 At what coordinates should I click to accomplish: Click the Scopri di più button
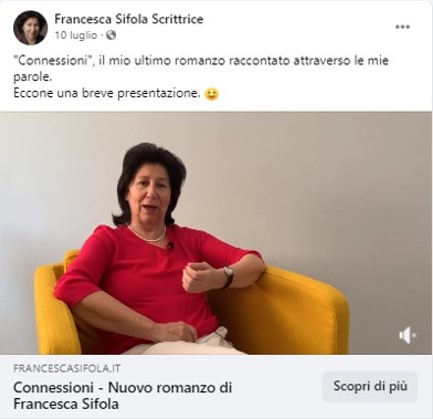370,386
